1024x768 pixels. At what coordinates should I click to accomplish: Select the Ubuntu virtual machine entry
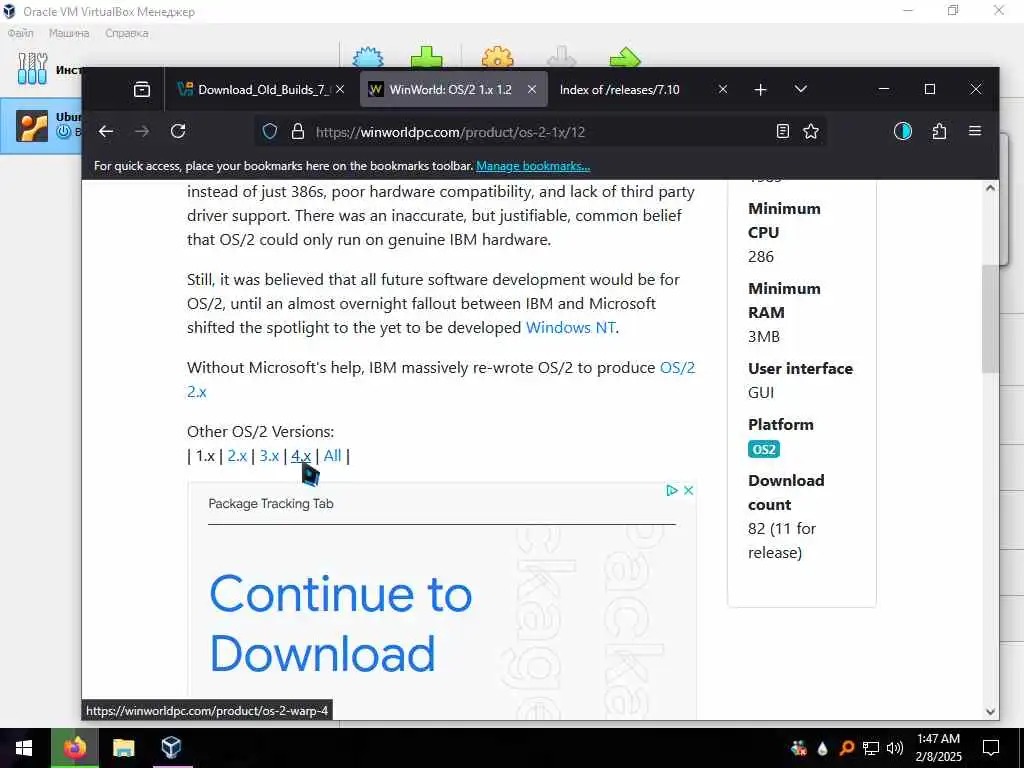click(x=40, y=126)
